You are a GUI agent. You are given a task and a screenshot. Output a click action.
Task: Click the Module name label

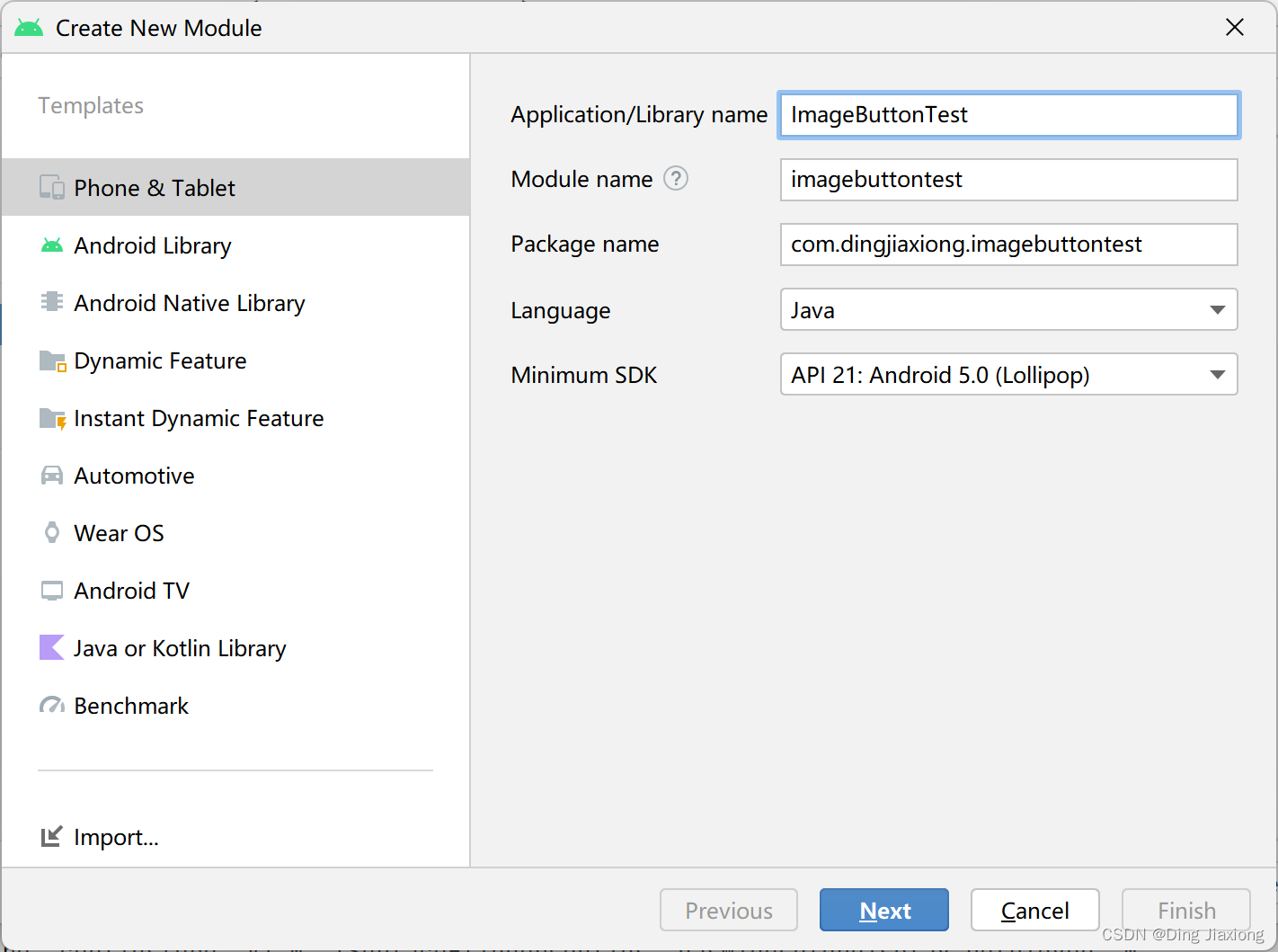[581, 180]
